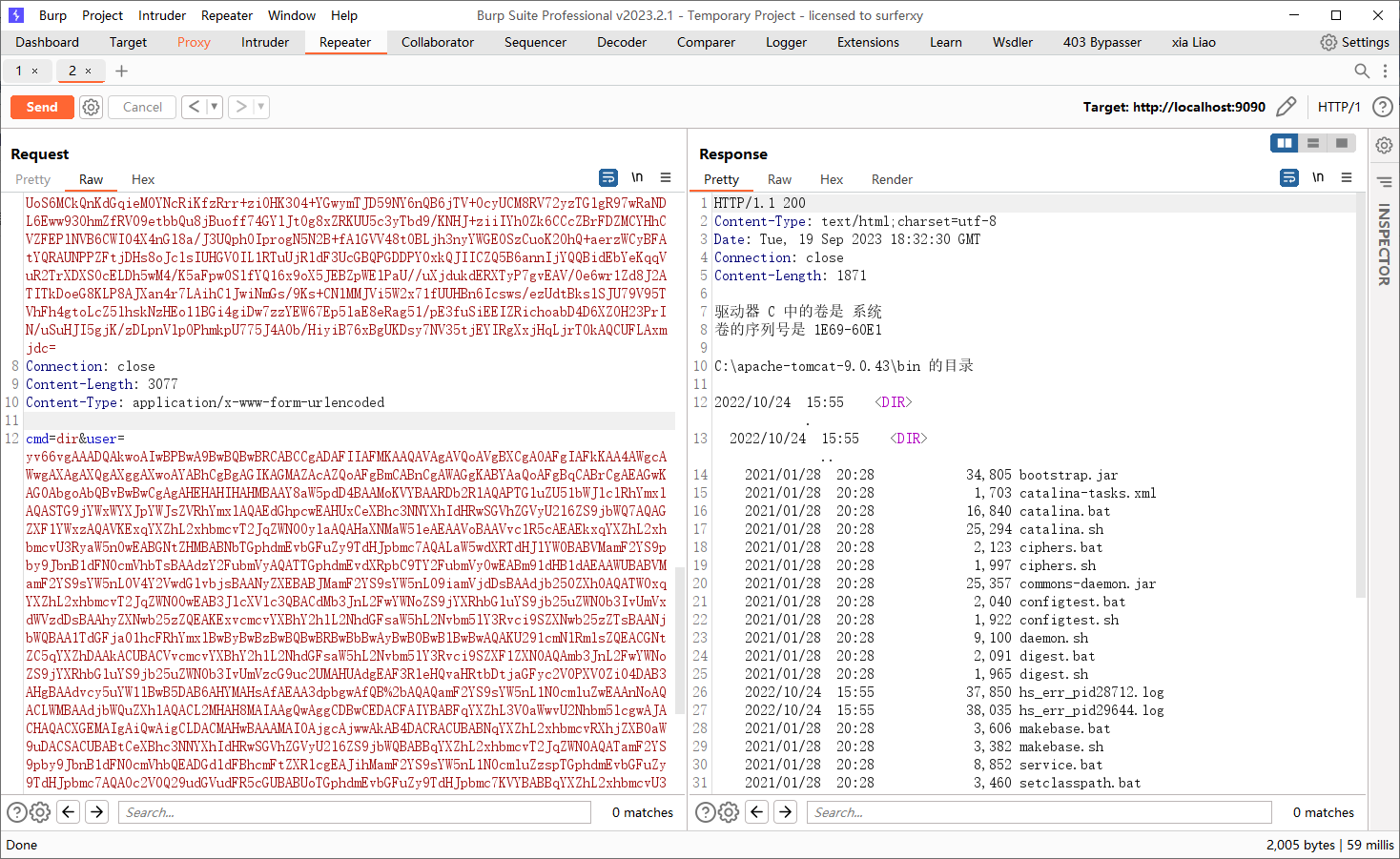Open Inspector settings gear on right sidebar
The image size is (1400, 859).
1384,145
